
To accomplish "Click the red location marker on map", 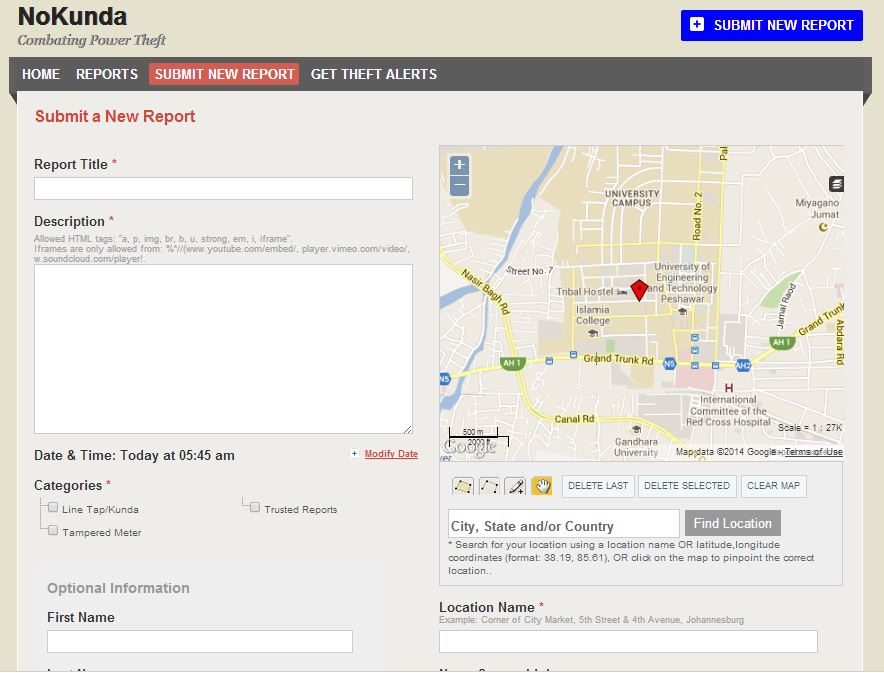I will tap(639, 290).
